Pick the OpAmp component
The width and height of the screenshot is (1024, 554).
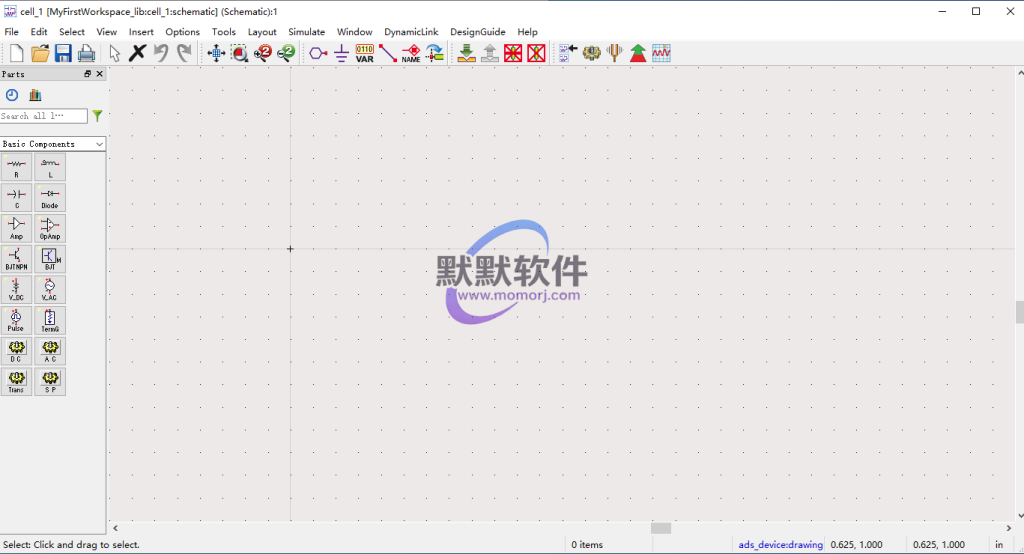tap(50, 229)
